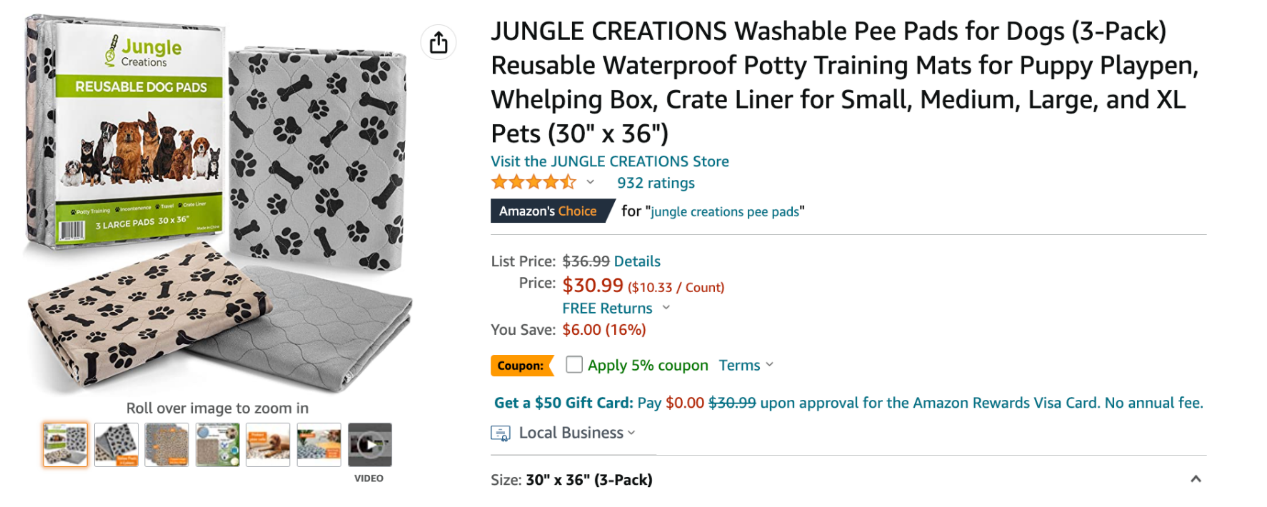
Task: Visit the JUNGLE CREATIONS Store link
Action: (x=610, y=161)
